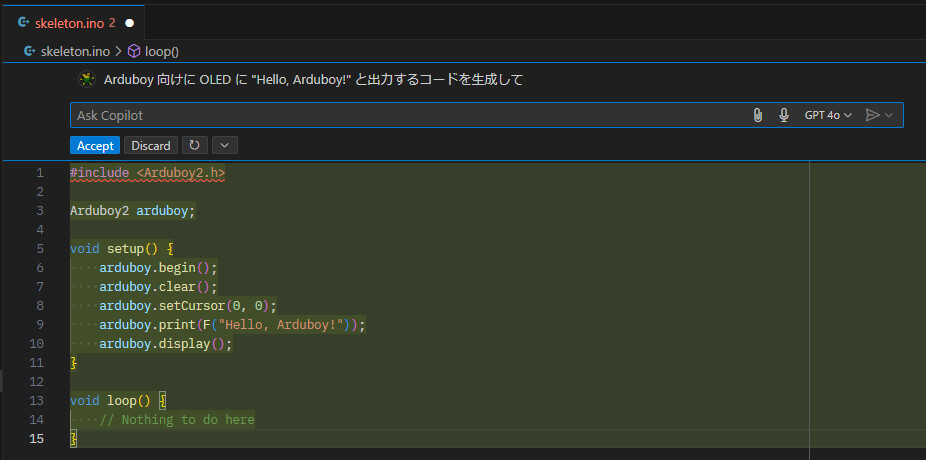Viewport: 926px width, 460px height.
Task: Focus the Ask Copilot input field
Action: pyautogui.click(x=407, y=115)
